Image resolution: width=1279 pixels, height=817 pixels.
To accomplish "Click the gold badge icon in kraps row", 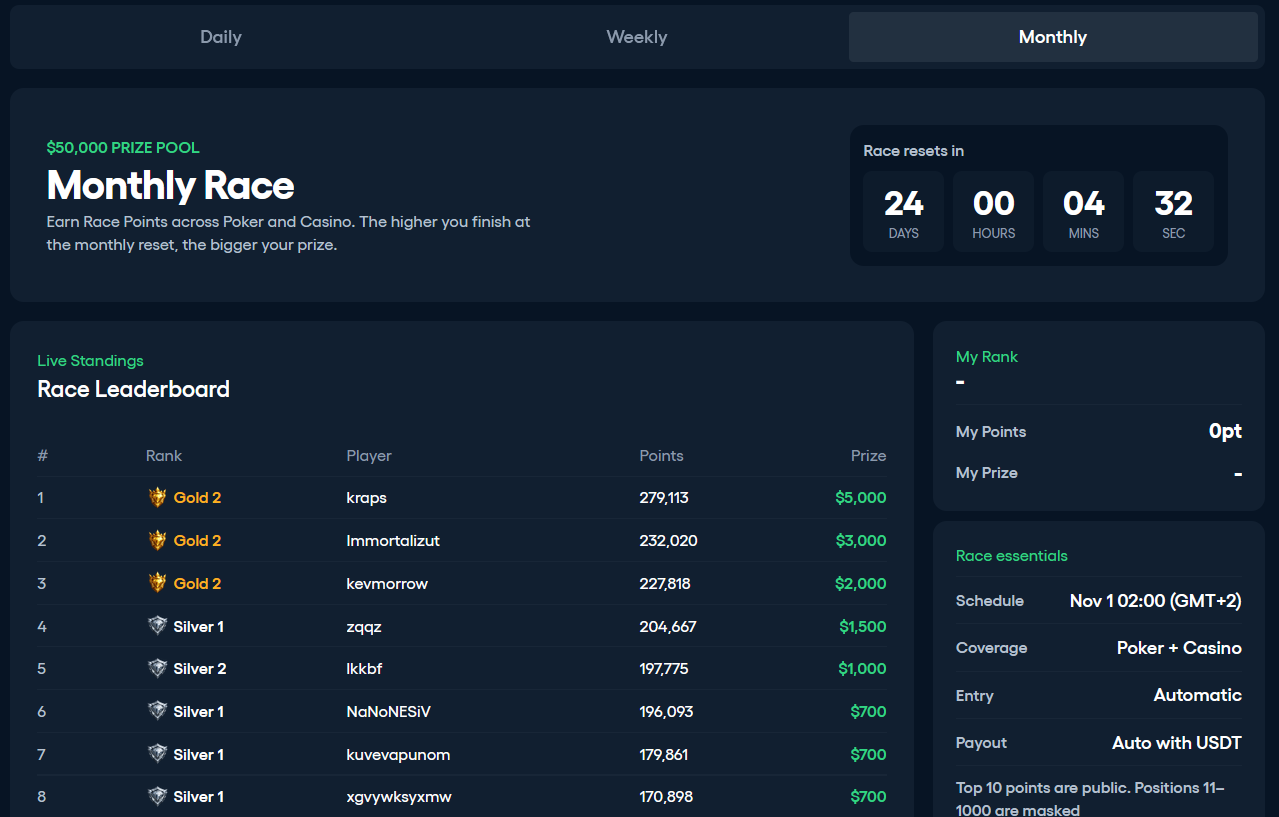I will 157,497.
